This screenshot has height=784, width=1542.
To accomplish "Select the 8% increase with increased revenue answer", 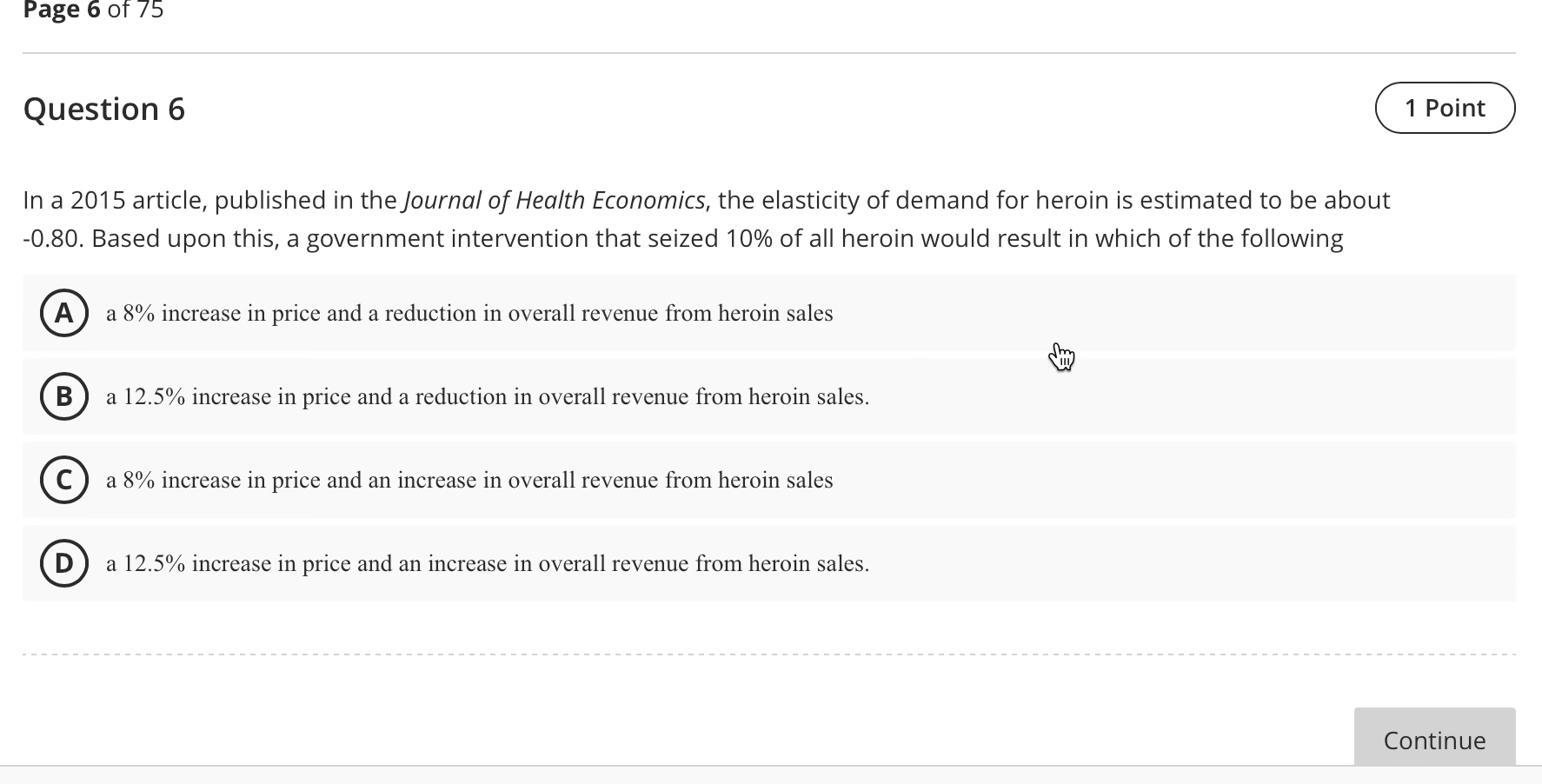I will (469, 480).
